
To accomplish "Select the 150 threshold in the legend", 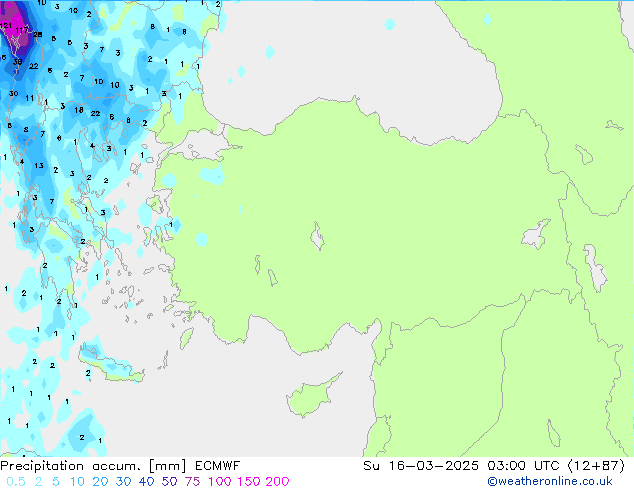I will (249, 482).
